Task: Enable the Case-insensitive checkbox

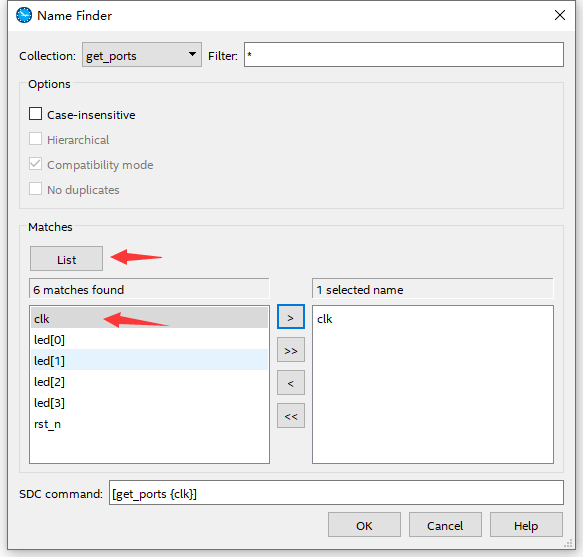Action: click(x=35, y=114)
